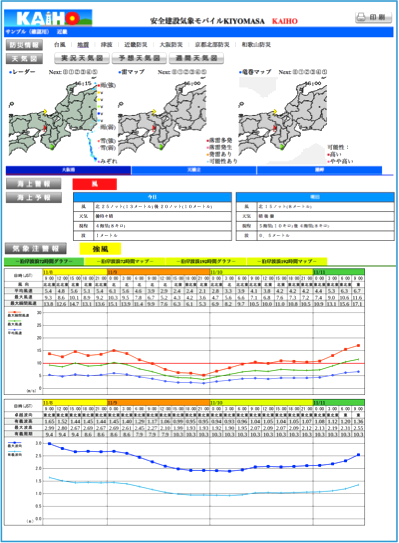
Task: Click the 天気図 button
Action: pos(24,59)
